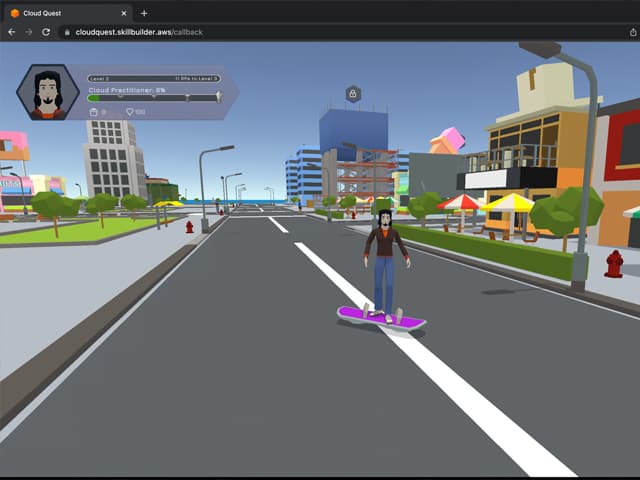This screenshot has width=640, height=480.
Task: Switch to the Cloud Quest tab
Action: click(60, 13)
